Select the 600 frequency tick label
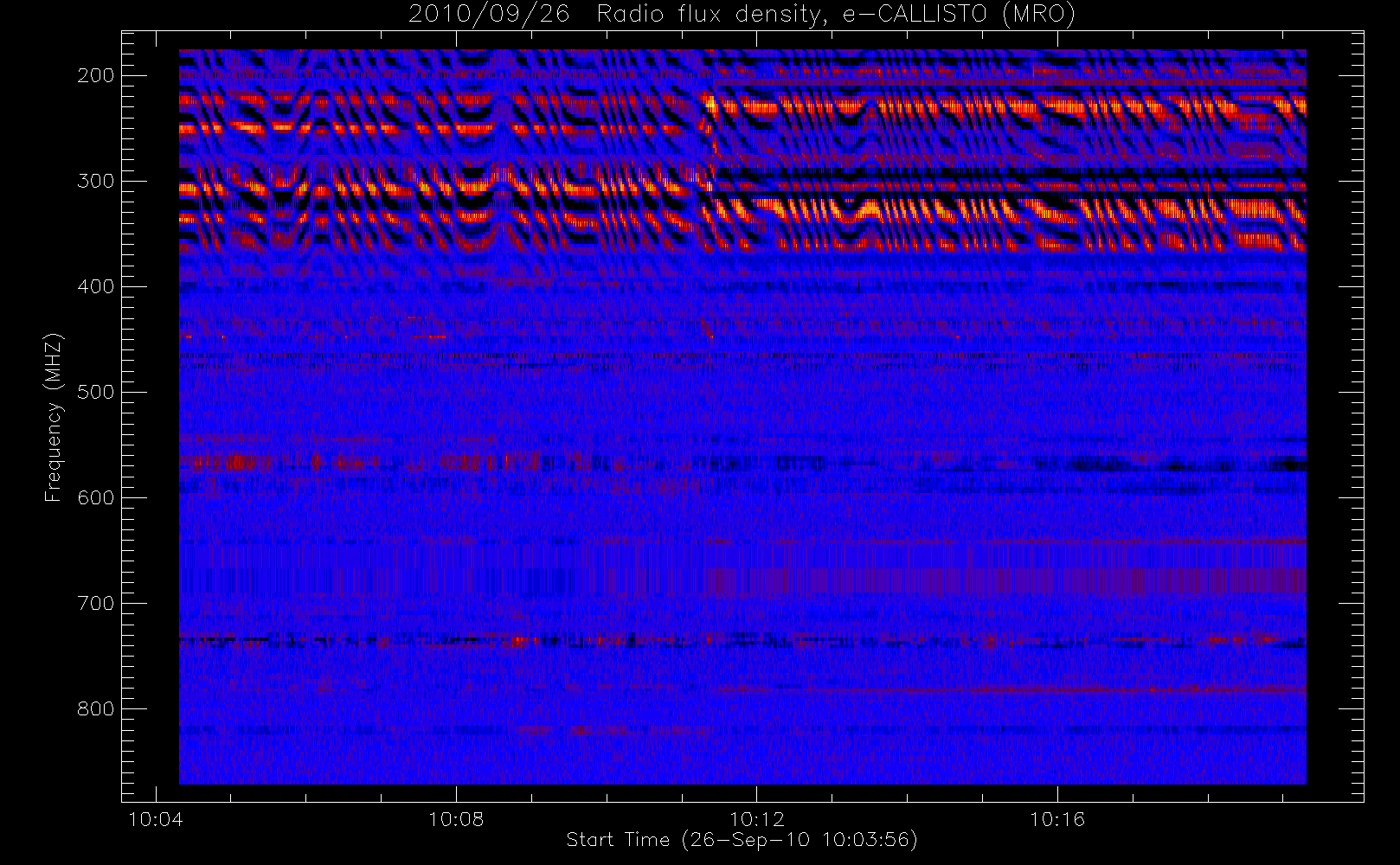 pyautogui.click(x=96, y=497)
